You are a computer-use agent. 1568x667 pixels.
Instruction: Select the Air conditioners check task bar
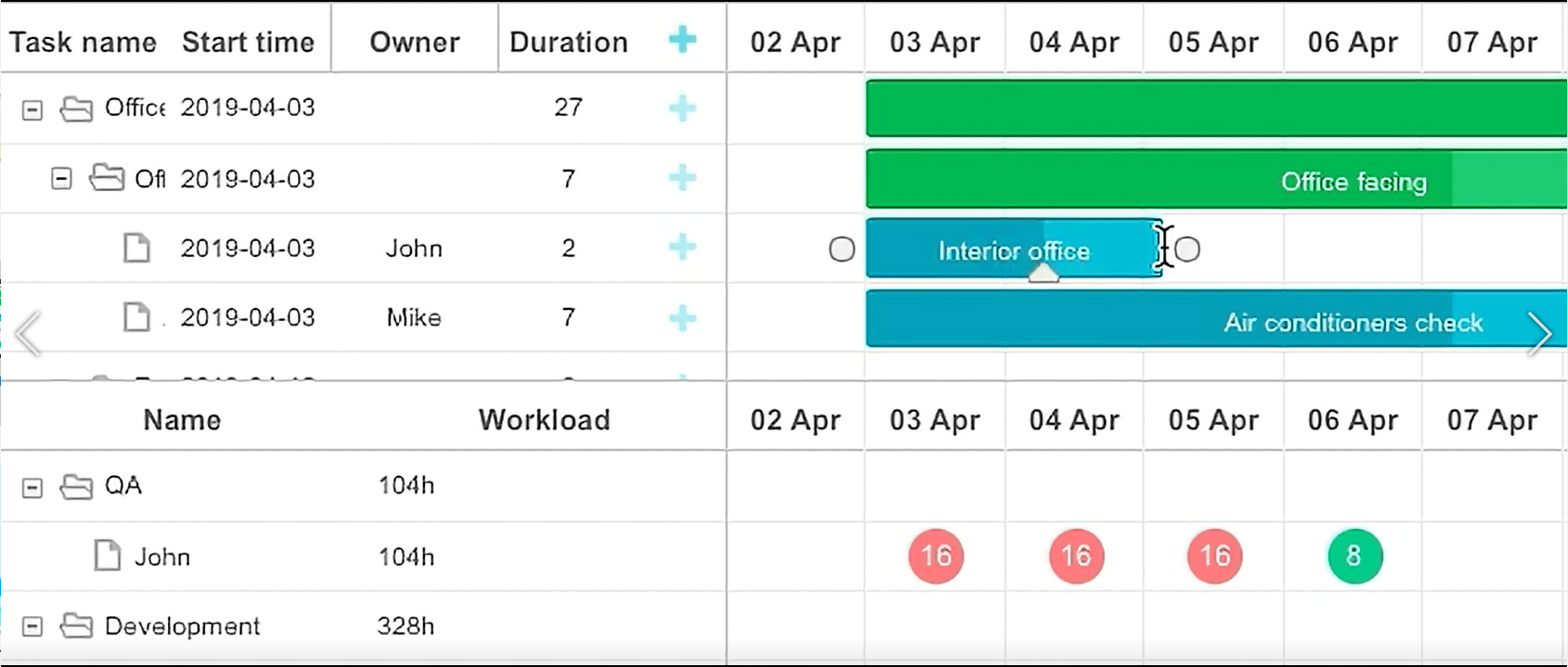pos(1216,318)
